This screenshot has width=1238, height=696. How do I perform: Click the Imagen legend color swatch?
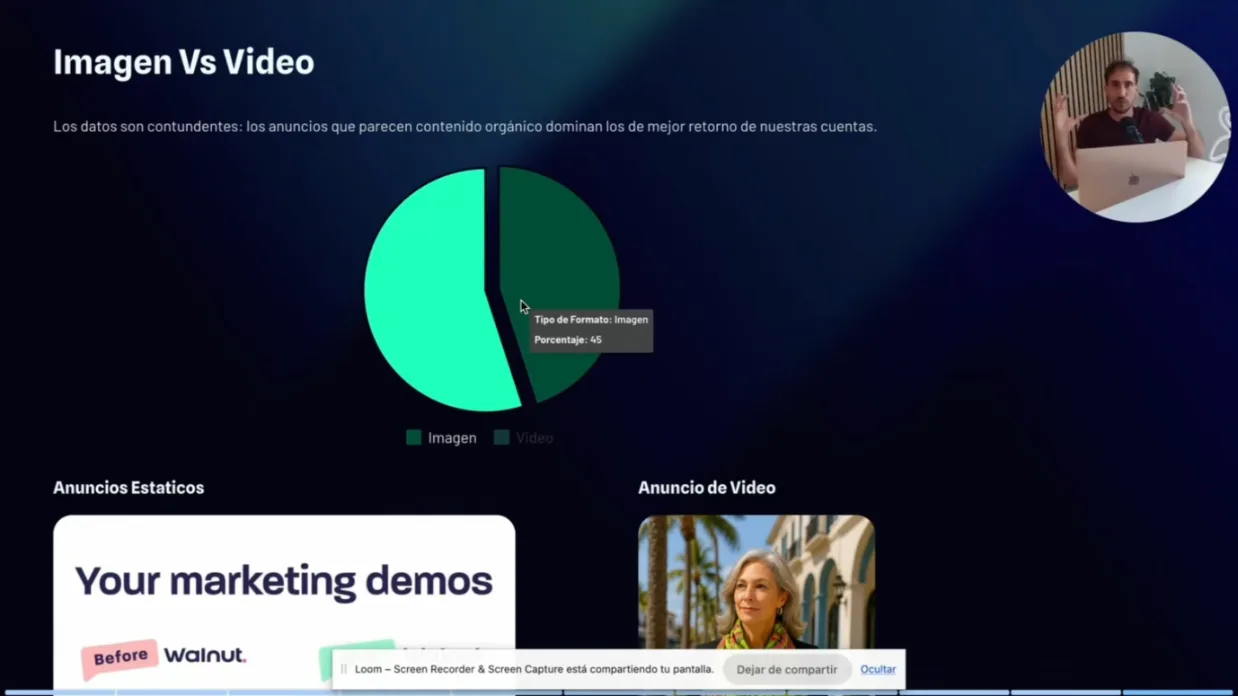tap(414, 438)
